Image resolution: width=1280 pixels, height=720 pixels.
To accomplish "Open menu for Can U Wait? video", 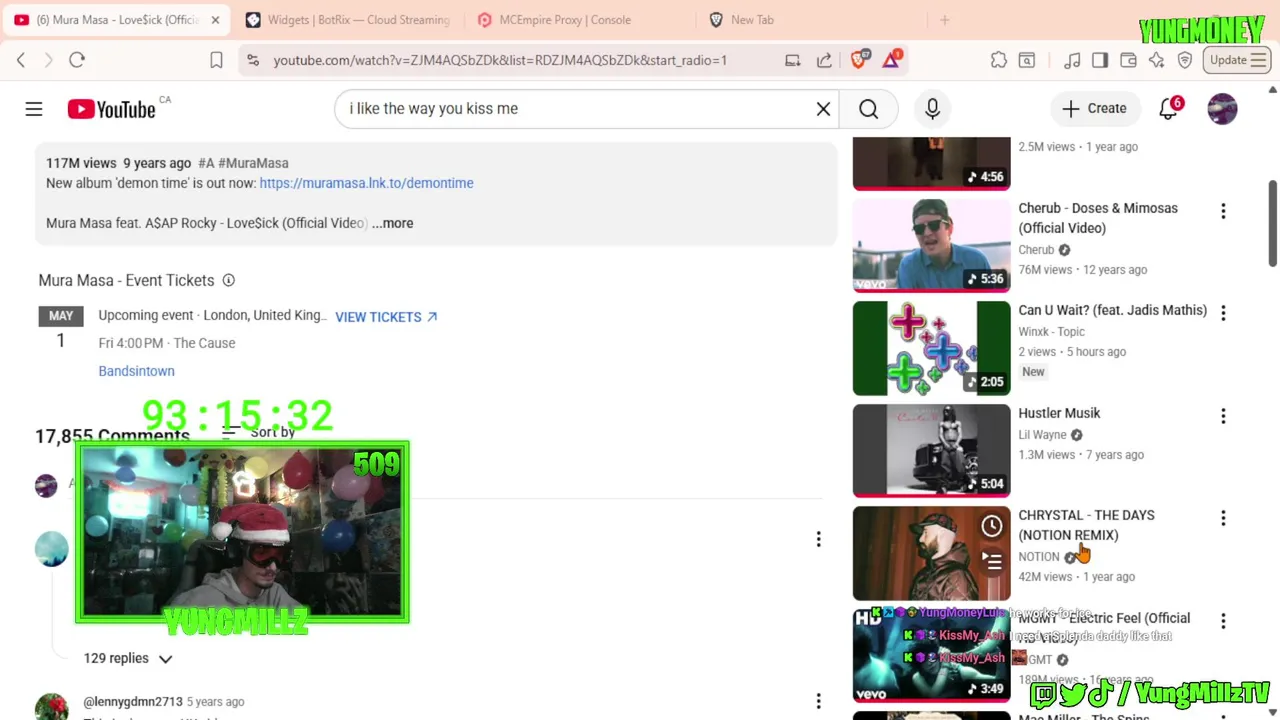I will tap(1223, 313).
